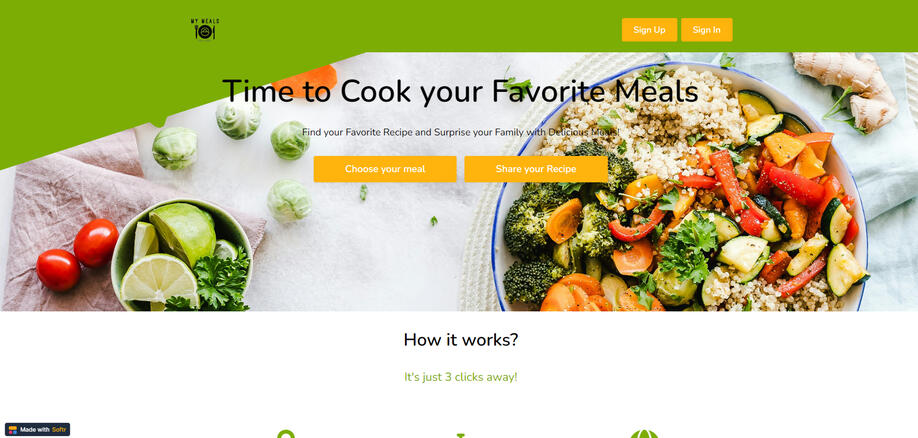918x438 pixels.
Task: Click the cherry tomatoes in hero image
Action: [77, 254]
